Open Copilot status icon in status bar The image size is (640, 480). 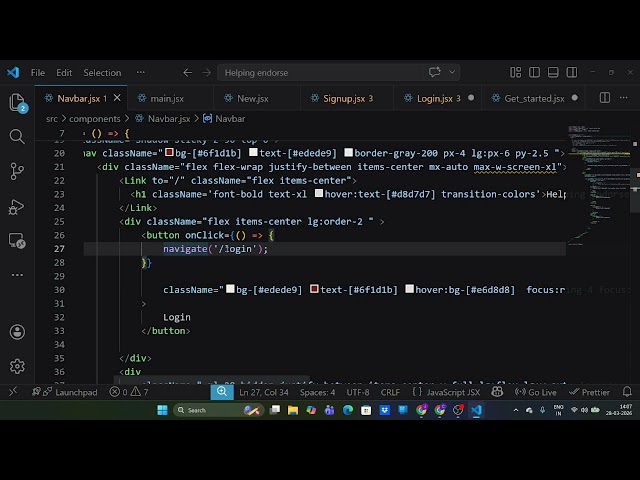point(497,392)
